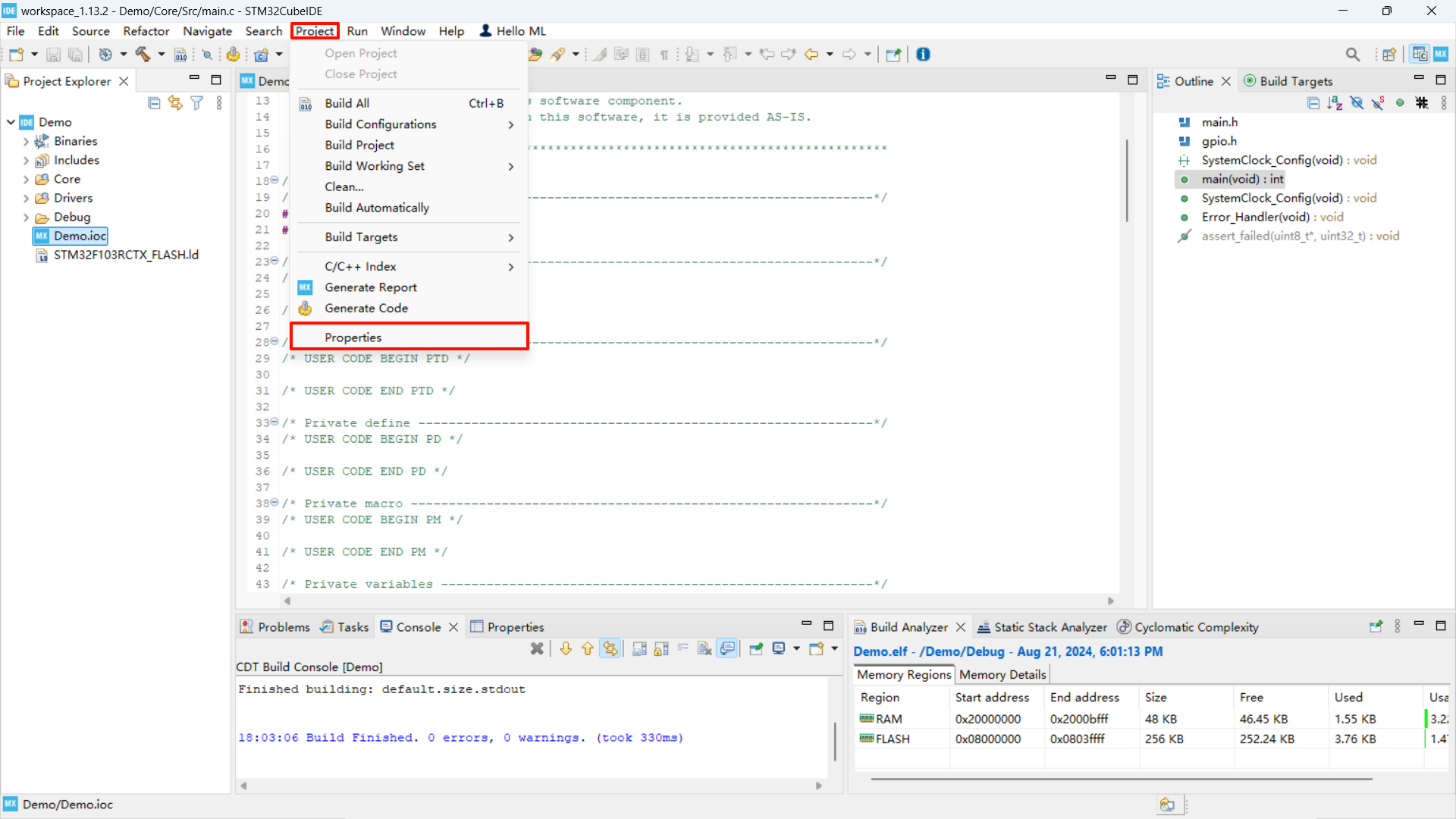Expand the Binaries tree node
This screenshot has height=819, width=1456.
click(x=26, y=142)
